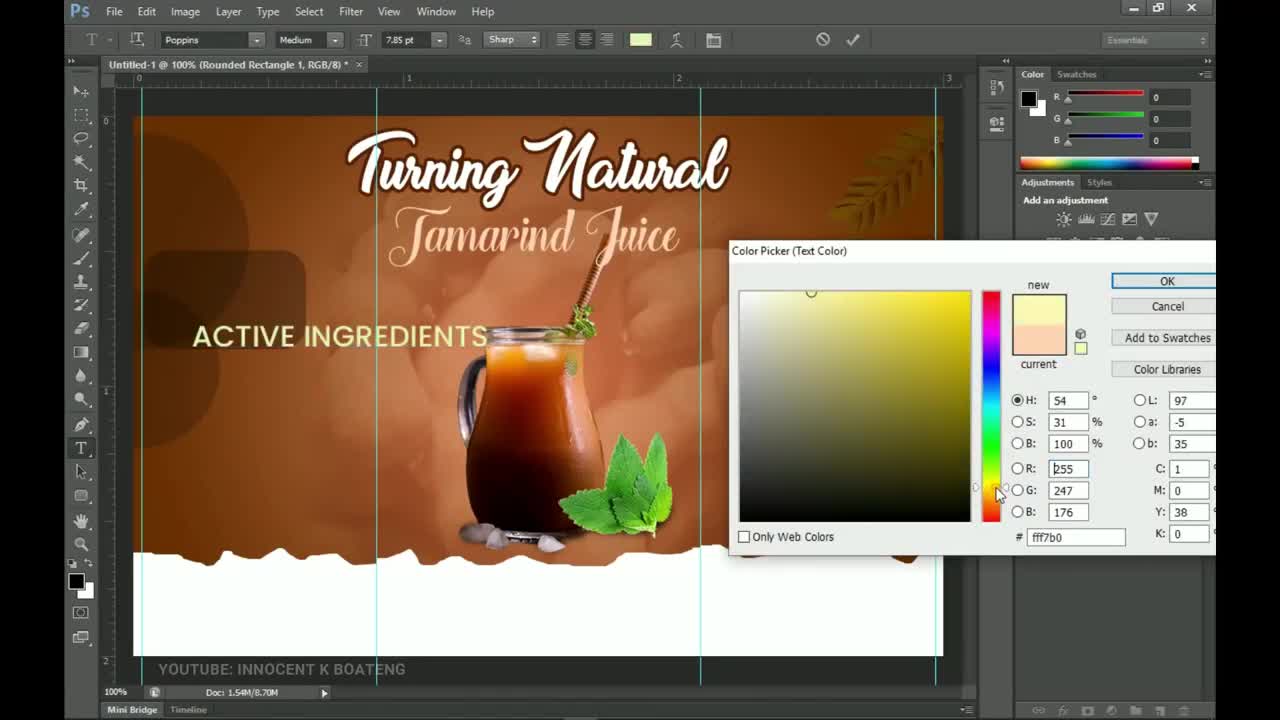Viewport: 1280px width, 720px height.
Task: Click the Color Libraries button
Action: 1166,369
